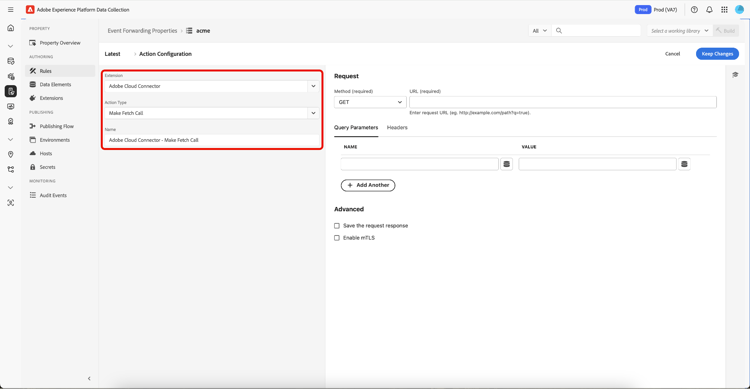750x389 pixels.
Task: Click the Latest breadcrumb link
Action: 112,54
